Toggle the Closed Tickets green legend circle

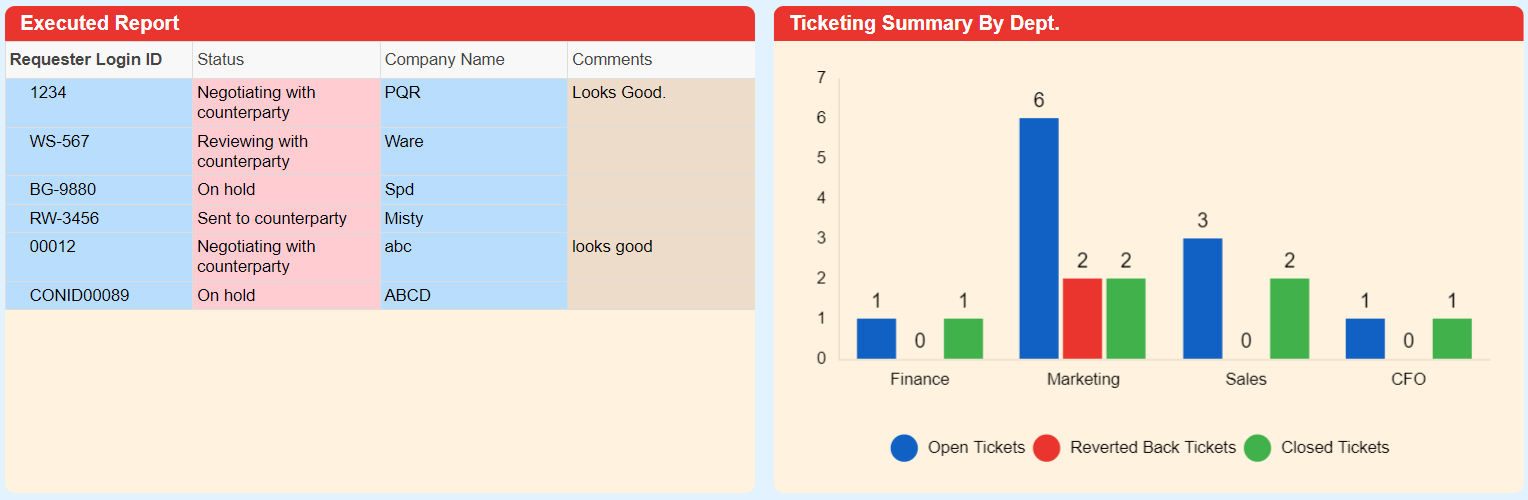click(x=1258, y=448)
